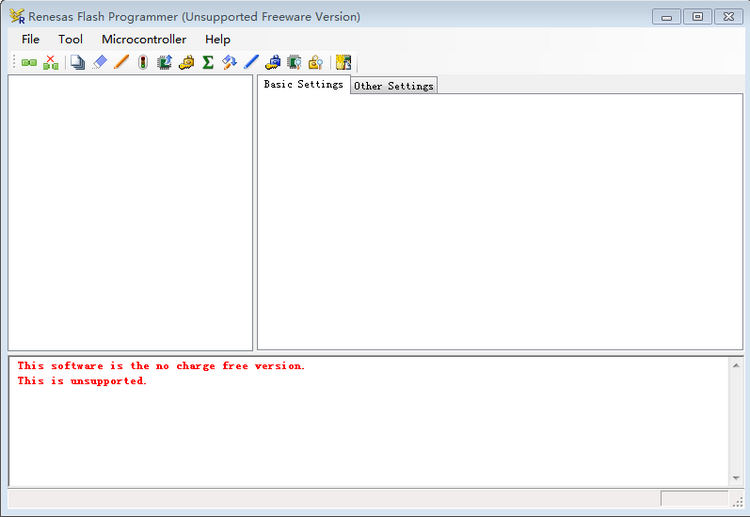750x517 pixels.
Task: Click the yellow lock and key Set Security icon
Action: (186, 62)
